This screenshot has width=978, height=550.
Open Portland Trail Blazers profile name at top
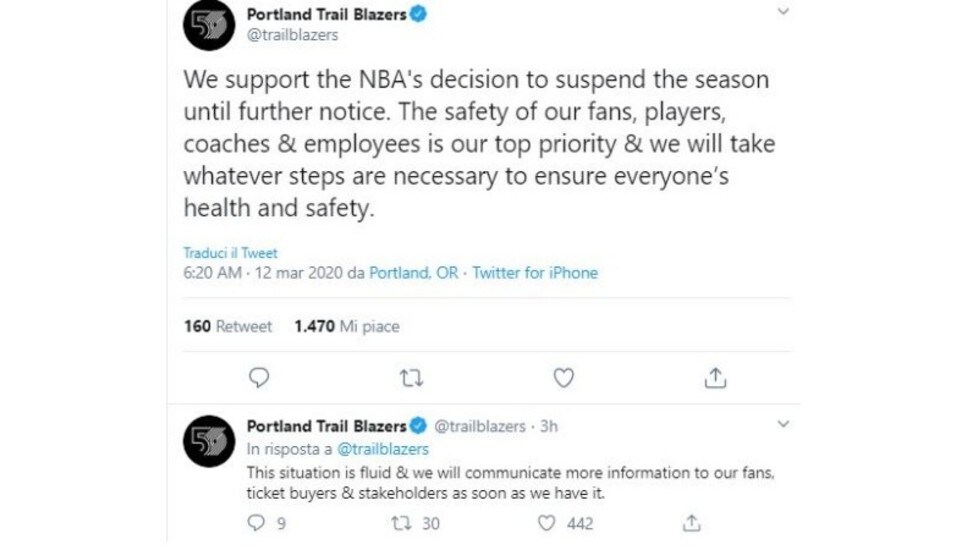pyautogui.click(x=326, y=14)
